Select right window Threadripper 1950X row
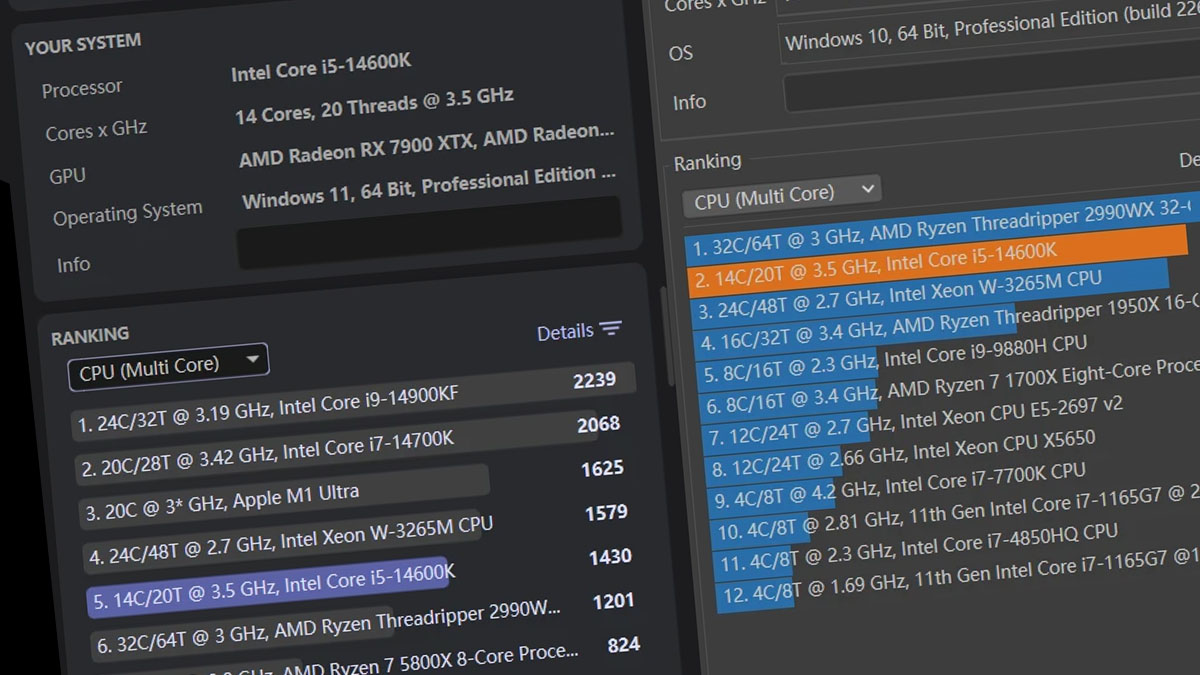 (945, 325)
